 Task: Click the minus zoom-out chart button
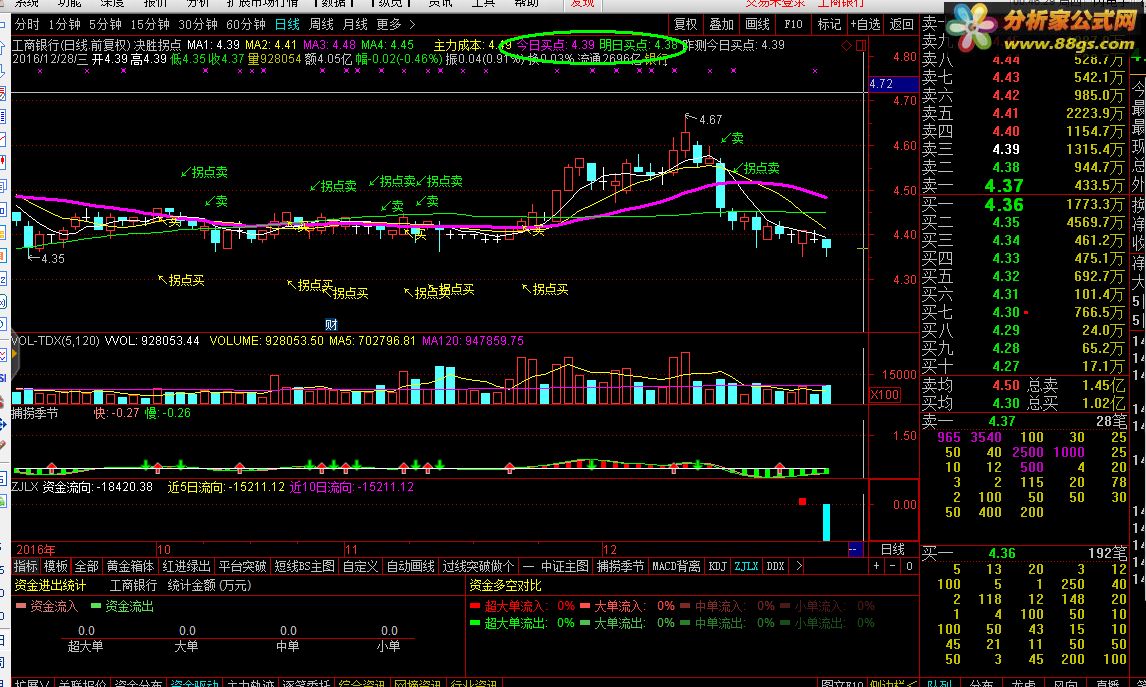[892, 566]
